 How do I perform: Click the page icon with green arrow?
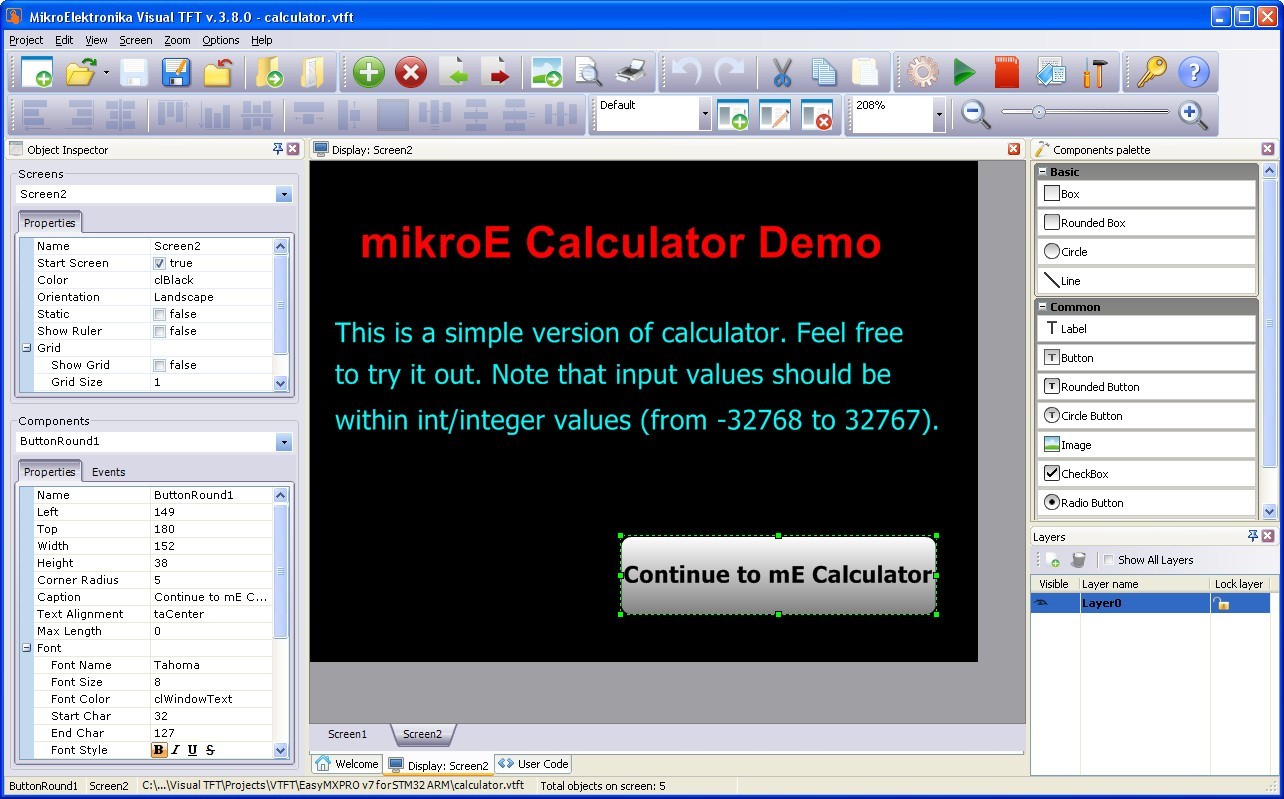[x=453, y=72]
